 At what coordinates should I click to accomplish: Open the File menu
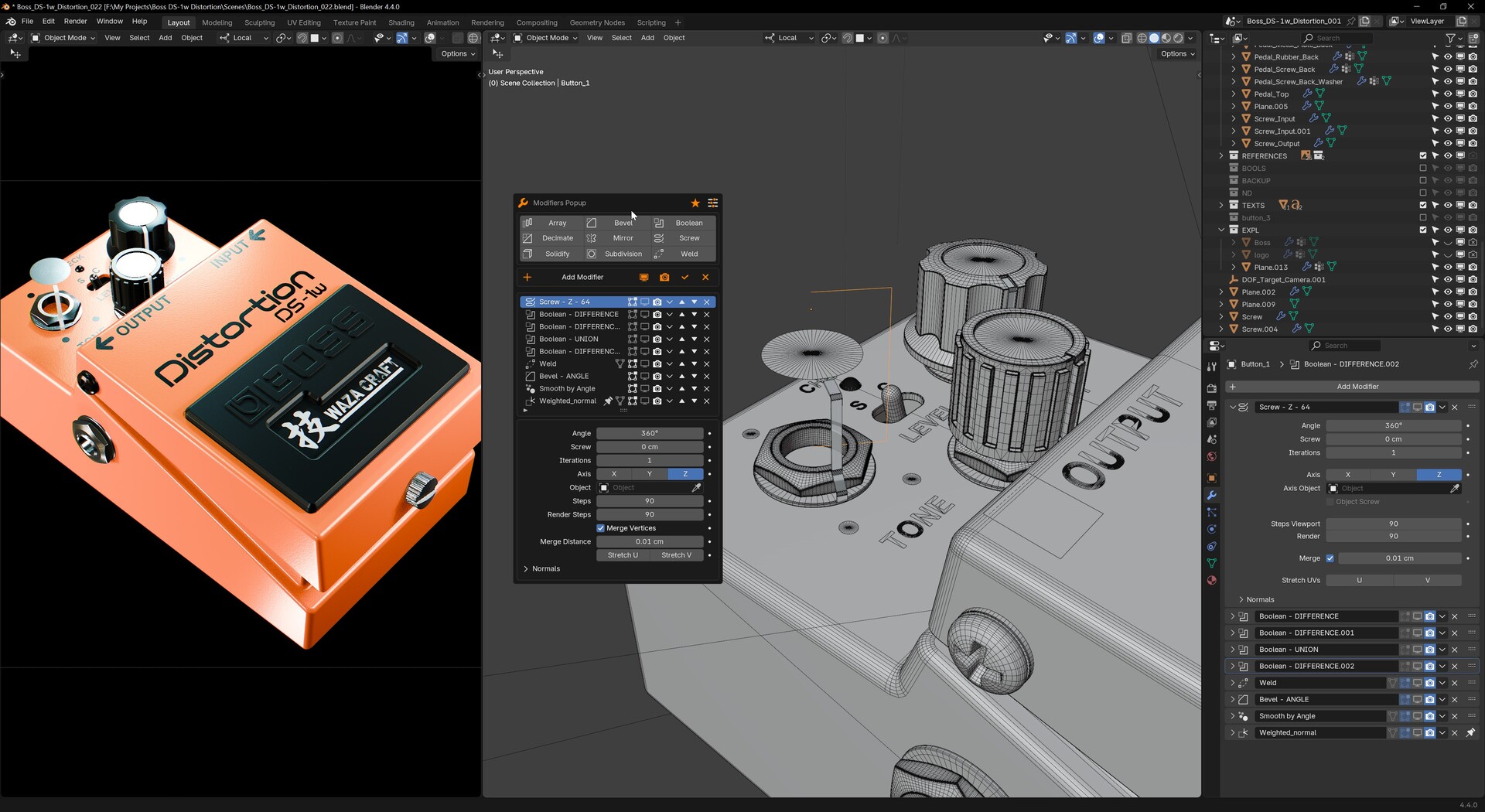pos(27,22)
